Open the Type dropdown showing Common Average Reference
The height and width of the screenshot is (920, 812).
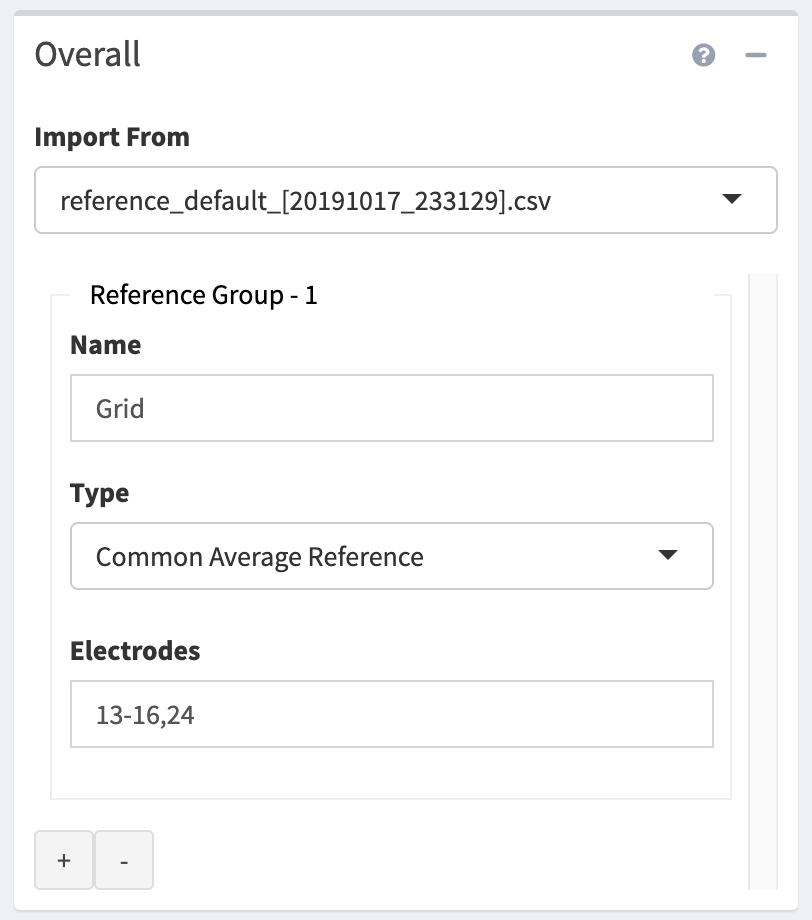click(391, 556)
